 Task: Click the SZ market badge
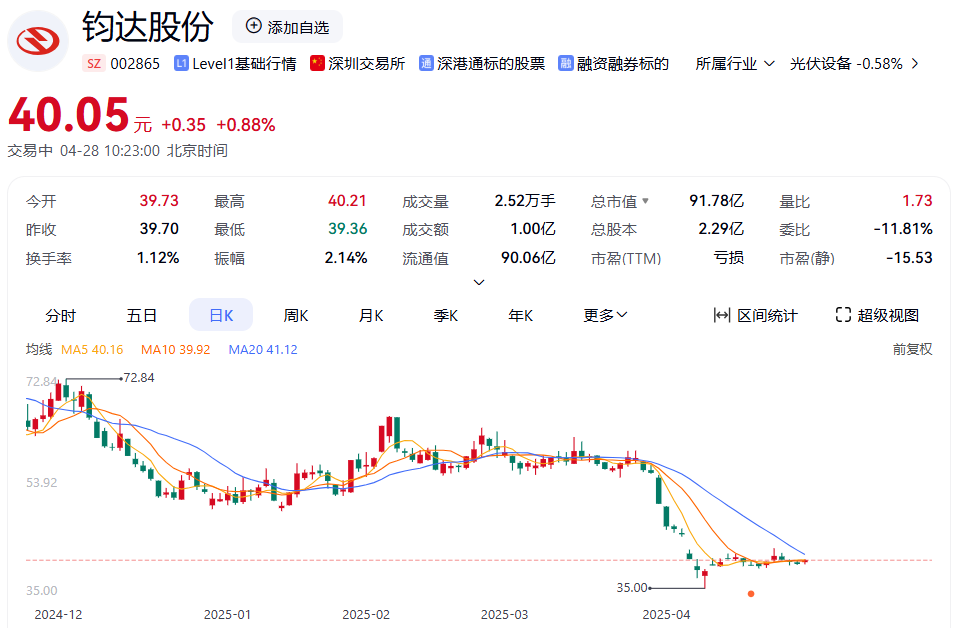94,64
